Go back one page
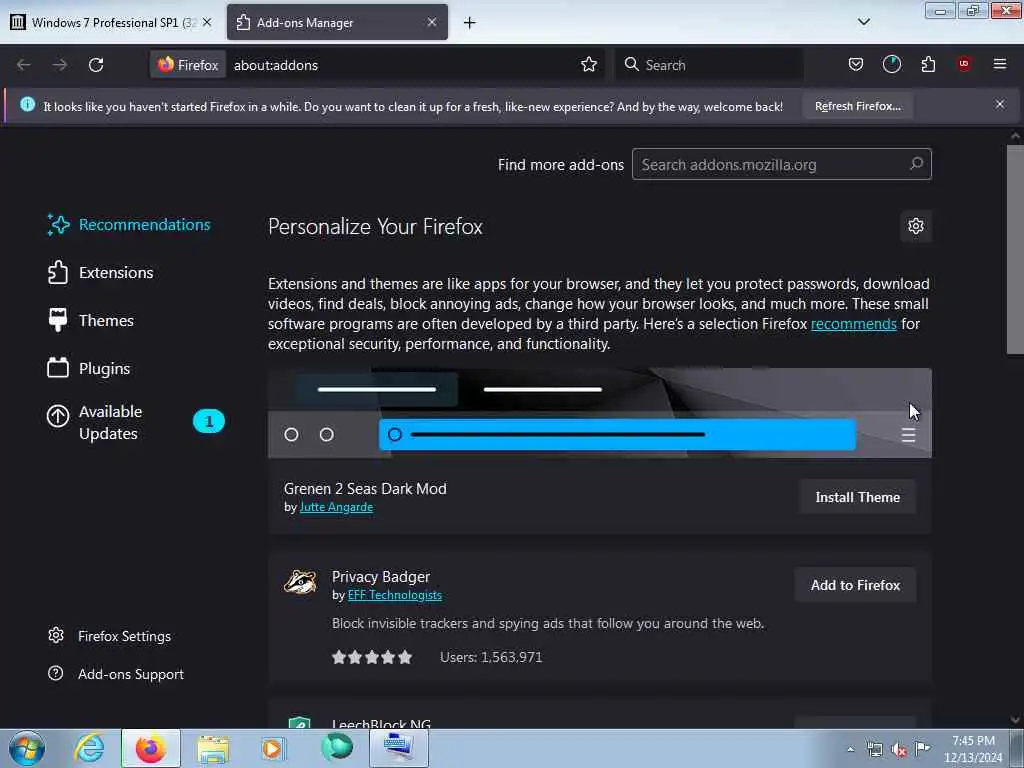This screenshot has width=1024, height=768. [x=24, y=65]
